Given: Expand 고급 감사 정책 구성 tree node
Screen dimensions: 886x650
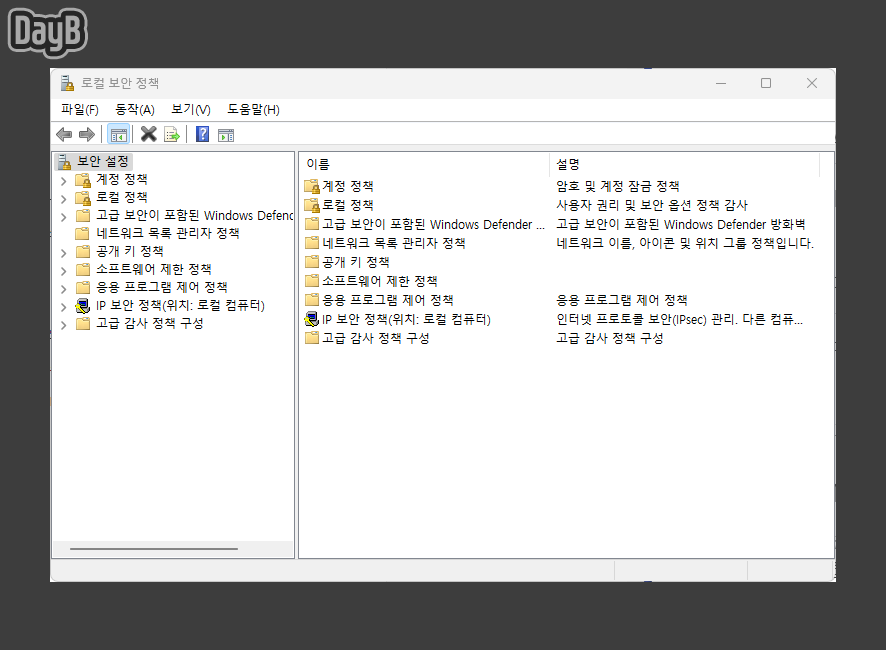Looking at the screenshot, I should 63,325.
